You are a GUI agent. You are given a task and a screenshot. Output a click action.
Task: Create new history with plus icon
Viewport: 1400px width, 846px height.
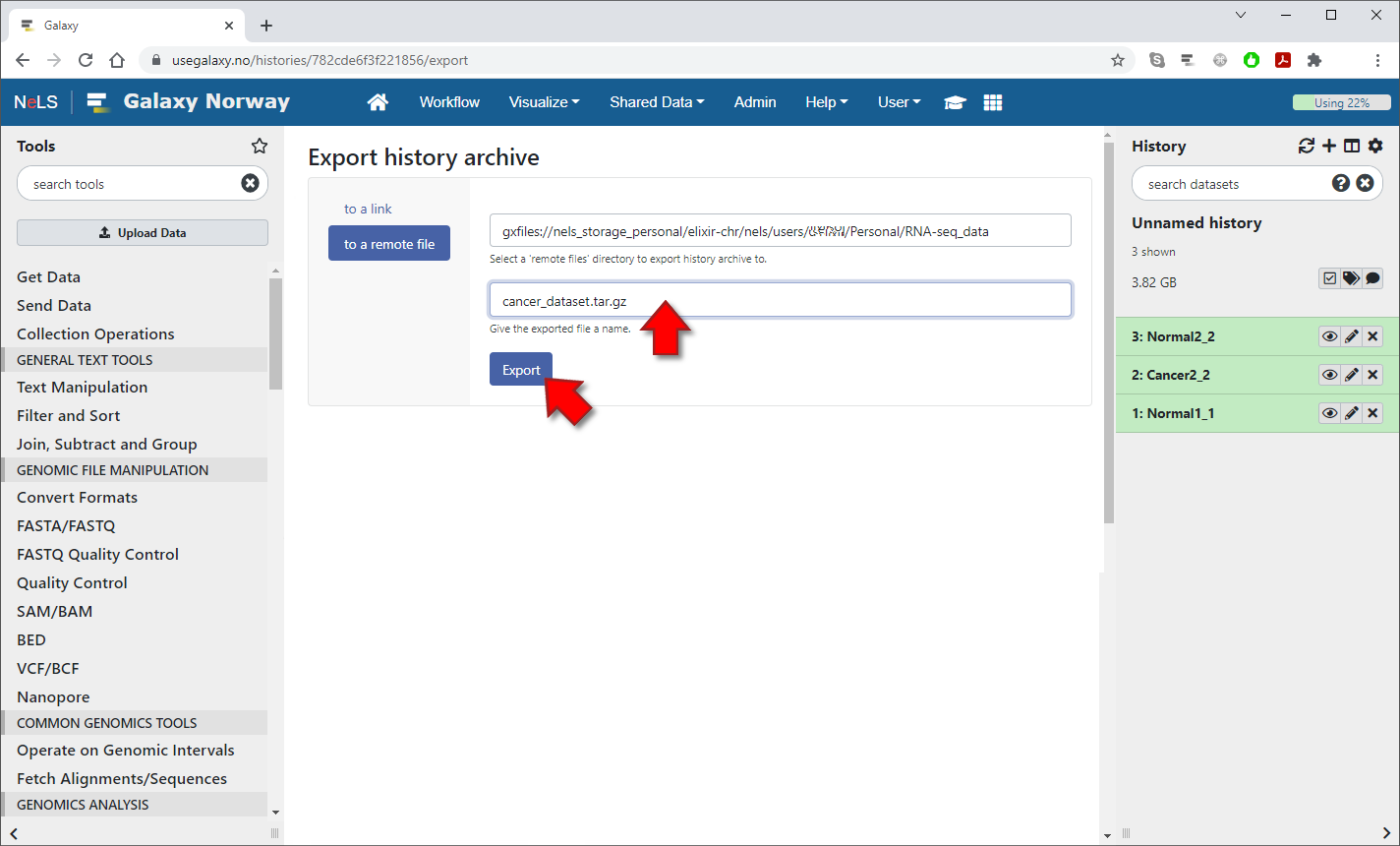pos(1329,146)
